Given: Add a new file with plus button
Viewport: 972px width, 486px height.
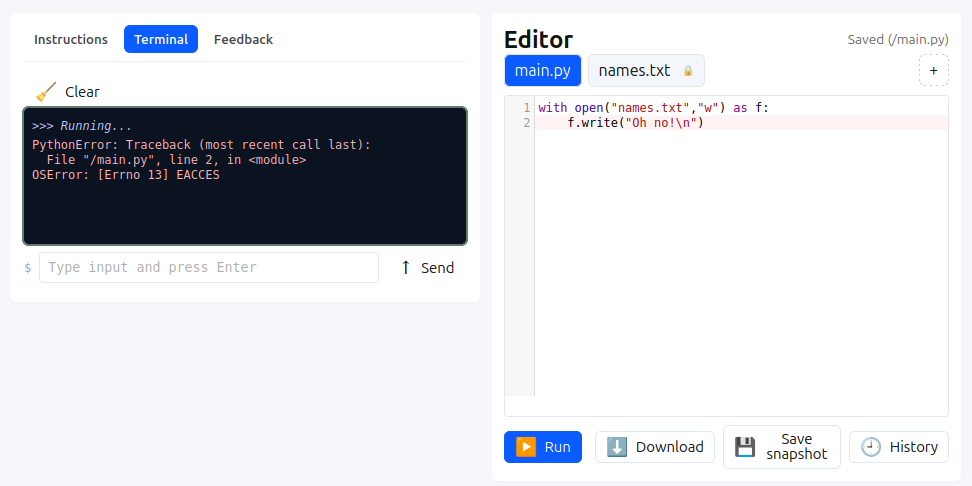Looking at the screenshot, I should [934, 70].
